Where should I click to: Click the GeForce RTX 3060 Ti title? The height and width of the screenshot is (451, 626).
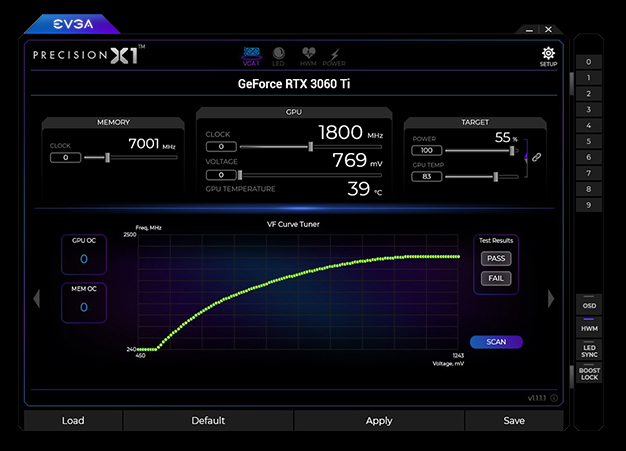294,84
